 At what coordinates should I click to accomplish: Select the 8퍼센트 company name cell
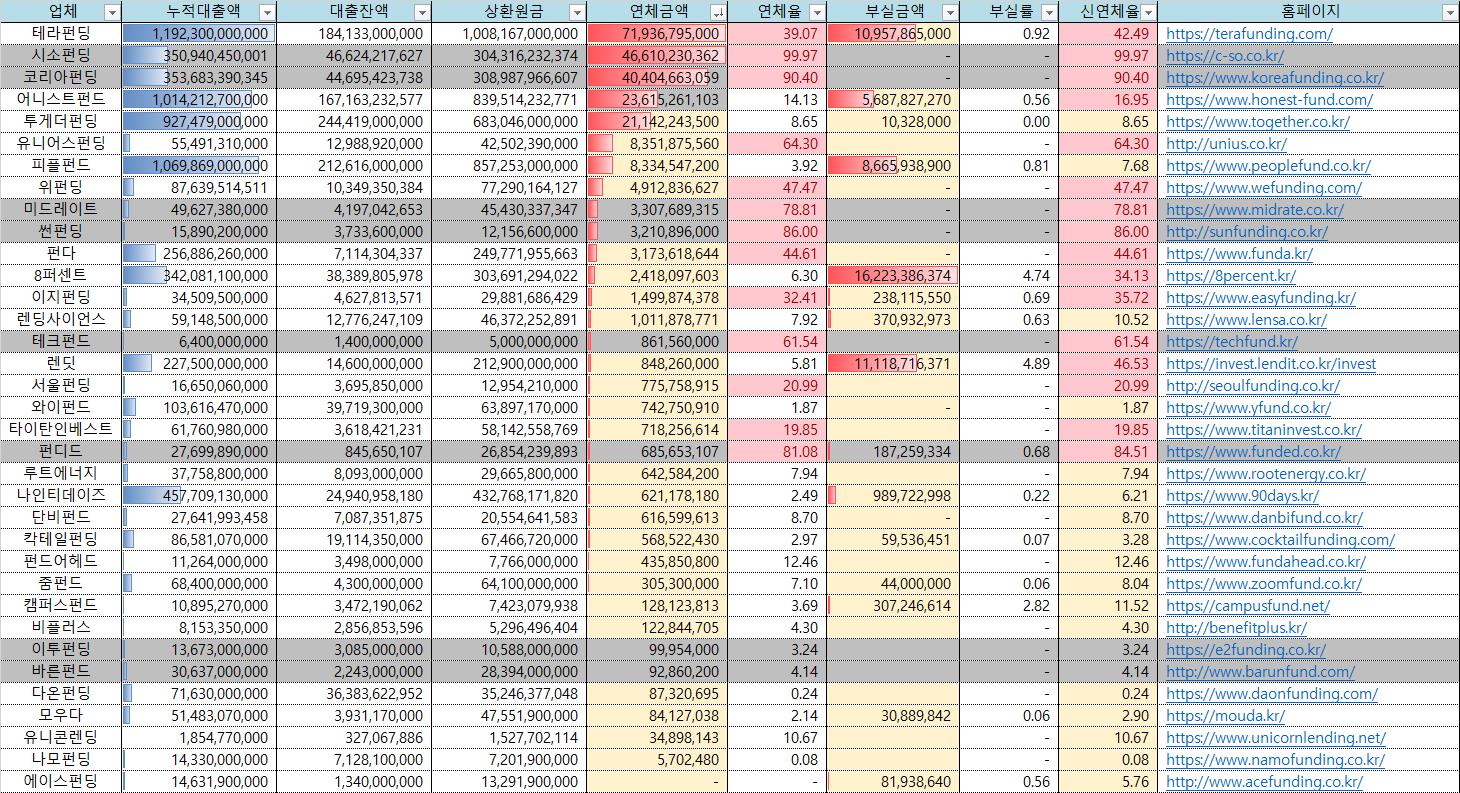pos(61,276)
